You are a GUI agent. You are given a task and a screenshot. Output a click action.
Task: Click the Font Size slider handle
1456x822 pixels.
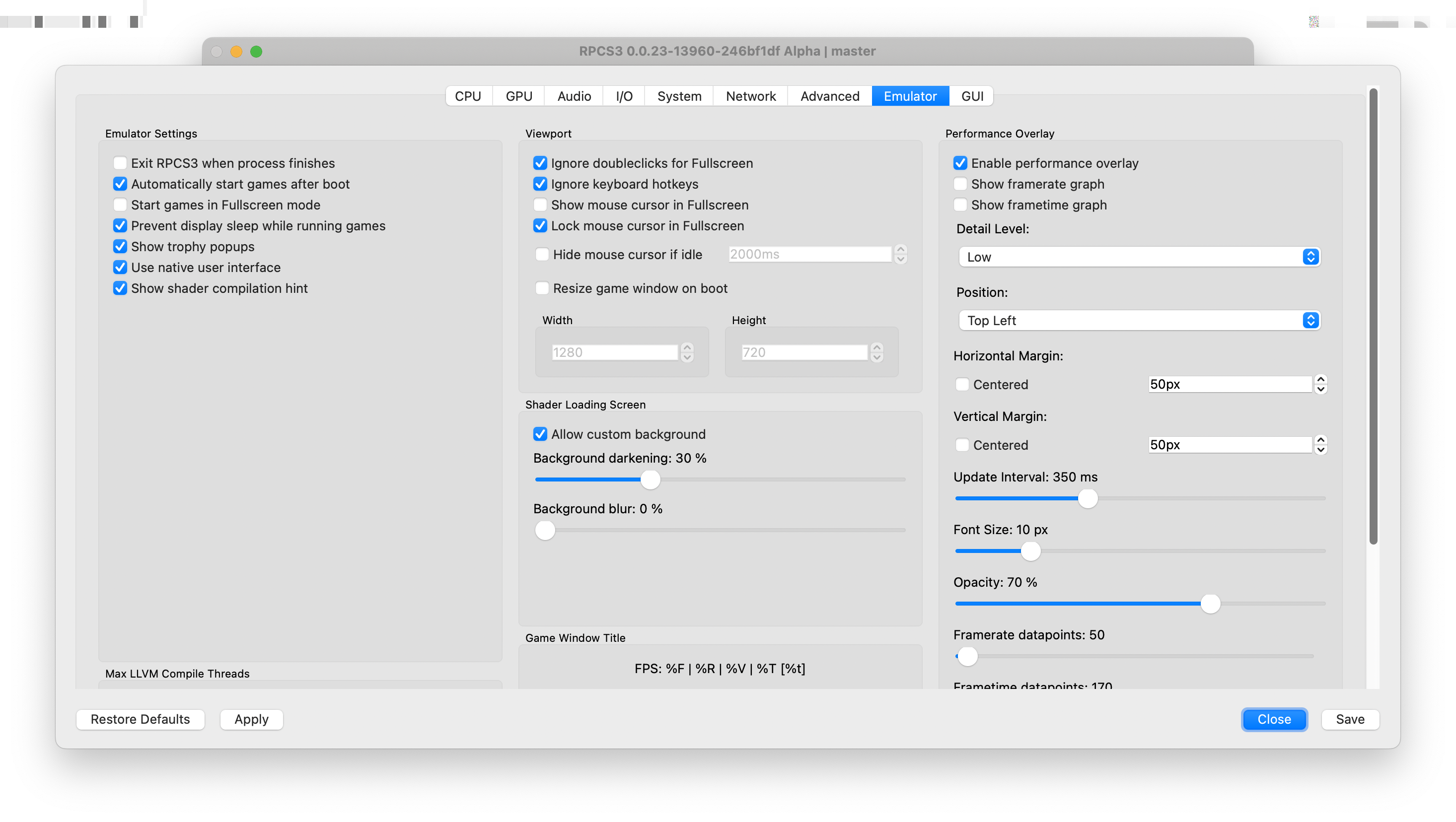click(x=1030, y=551)
